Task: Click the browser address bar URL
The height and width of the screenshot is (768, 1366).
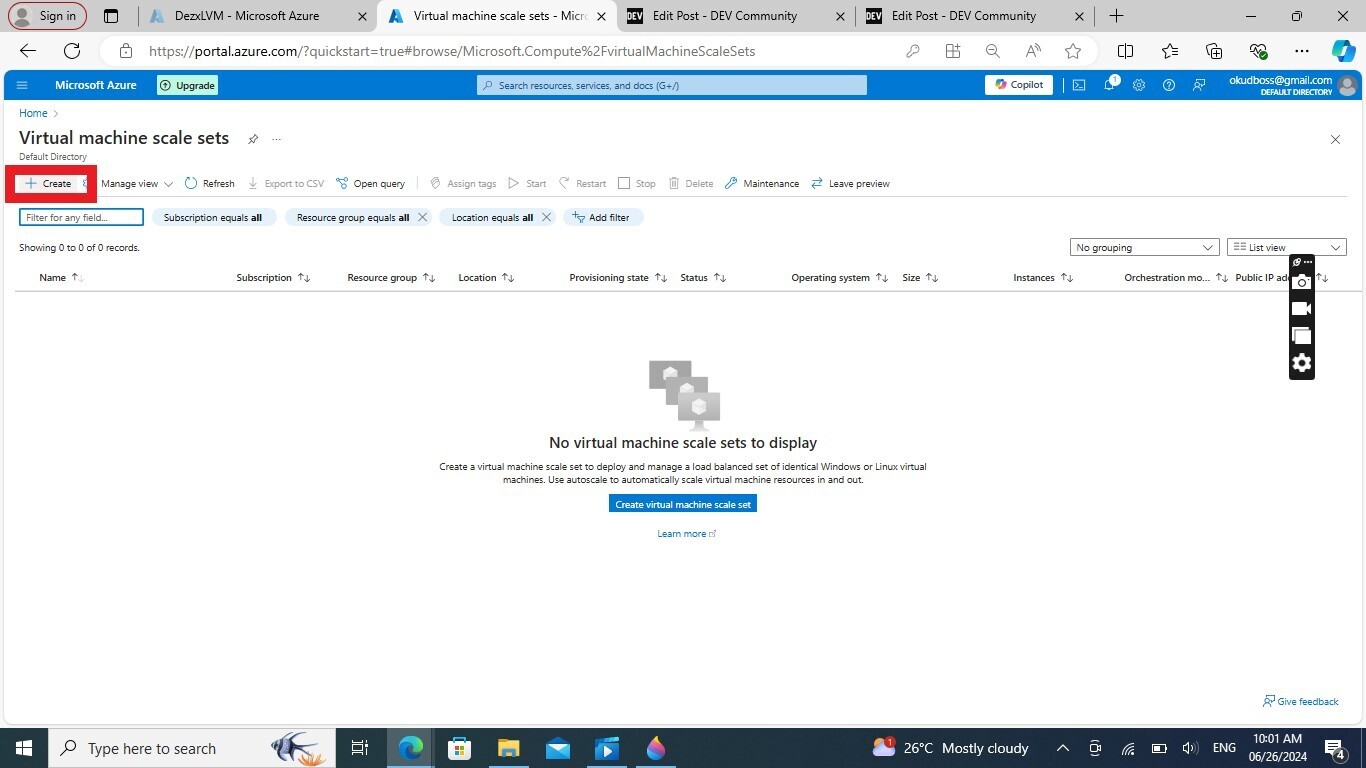Action: [452, 51]
